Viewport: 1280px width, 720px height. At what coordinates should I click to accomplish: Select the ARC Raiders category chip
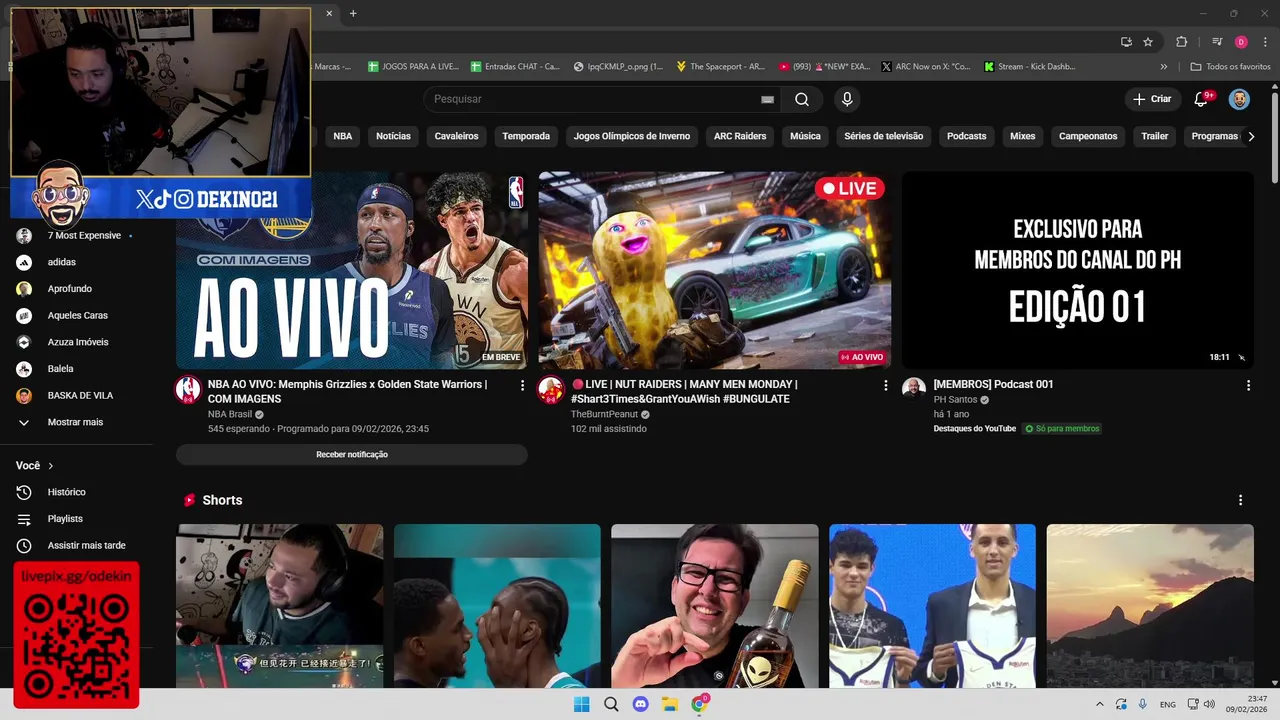pyautogui.click(x=740, y=136)
